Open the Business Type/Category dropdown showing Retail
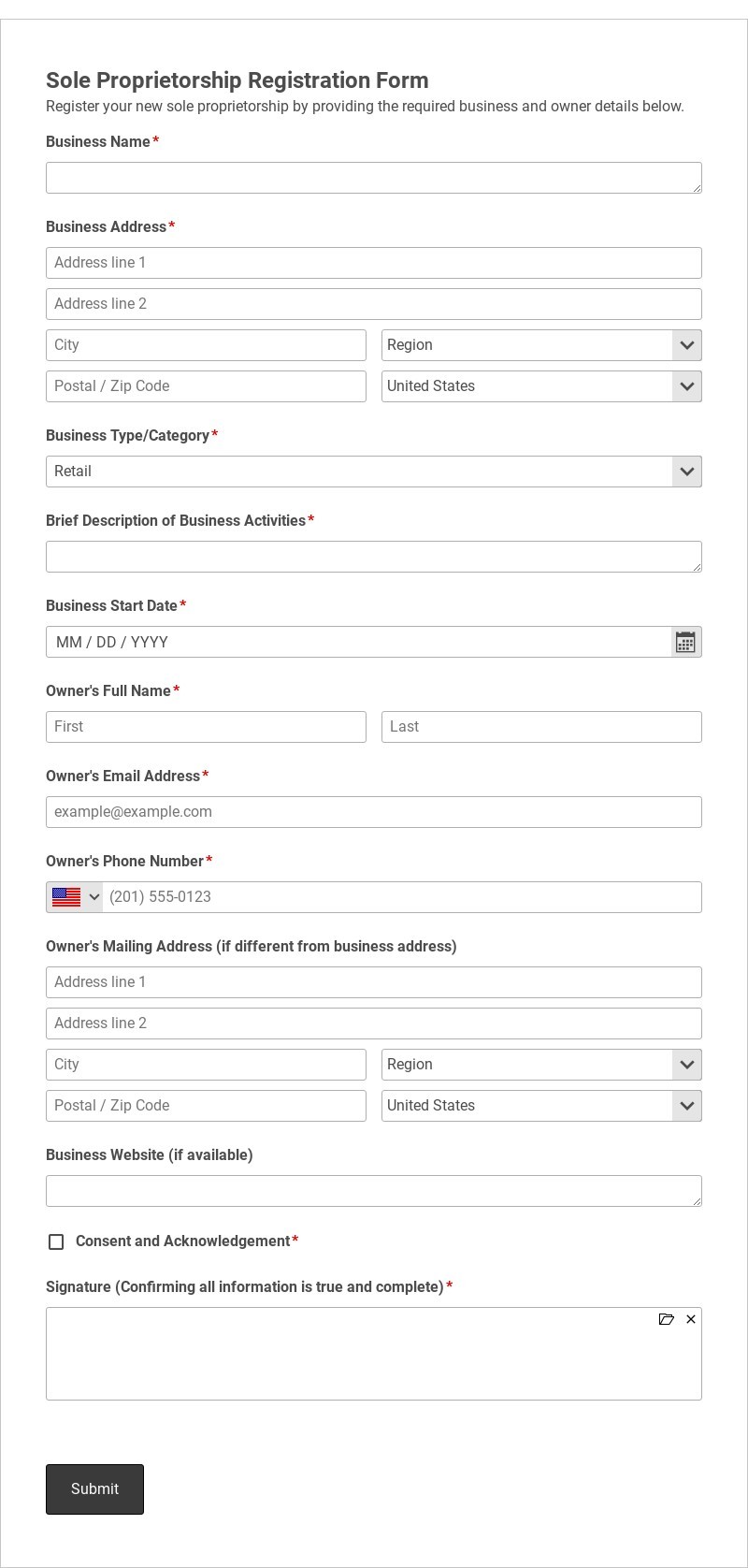The image size is (748, 1568). coord(374,472)
